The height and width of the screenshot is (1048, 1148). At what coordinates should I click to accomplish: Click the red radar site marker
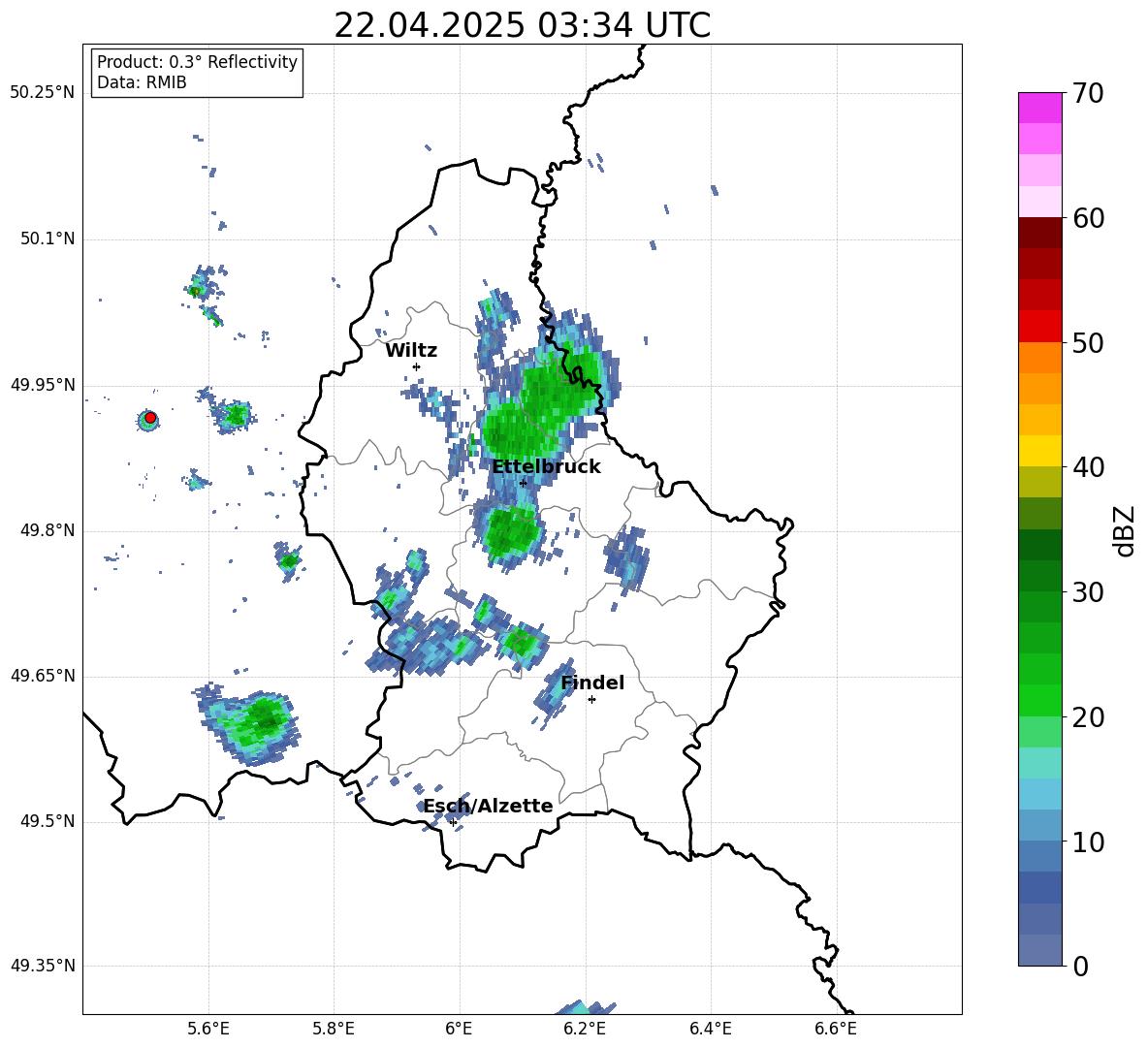(150, 418)
